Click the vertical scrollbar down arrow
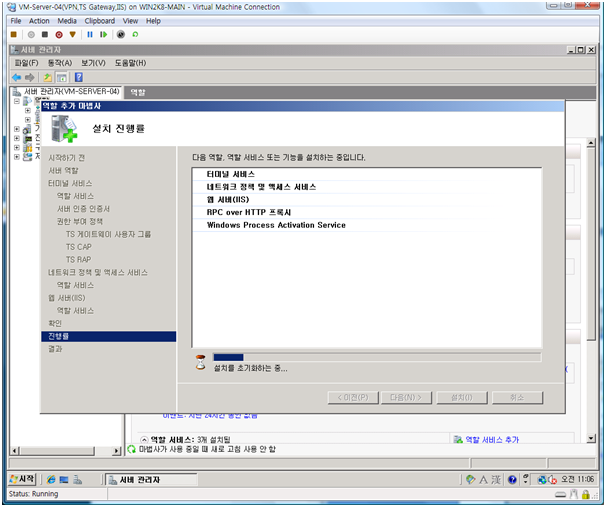Screen dimensions: 606x507 [x=591, y=438]
